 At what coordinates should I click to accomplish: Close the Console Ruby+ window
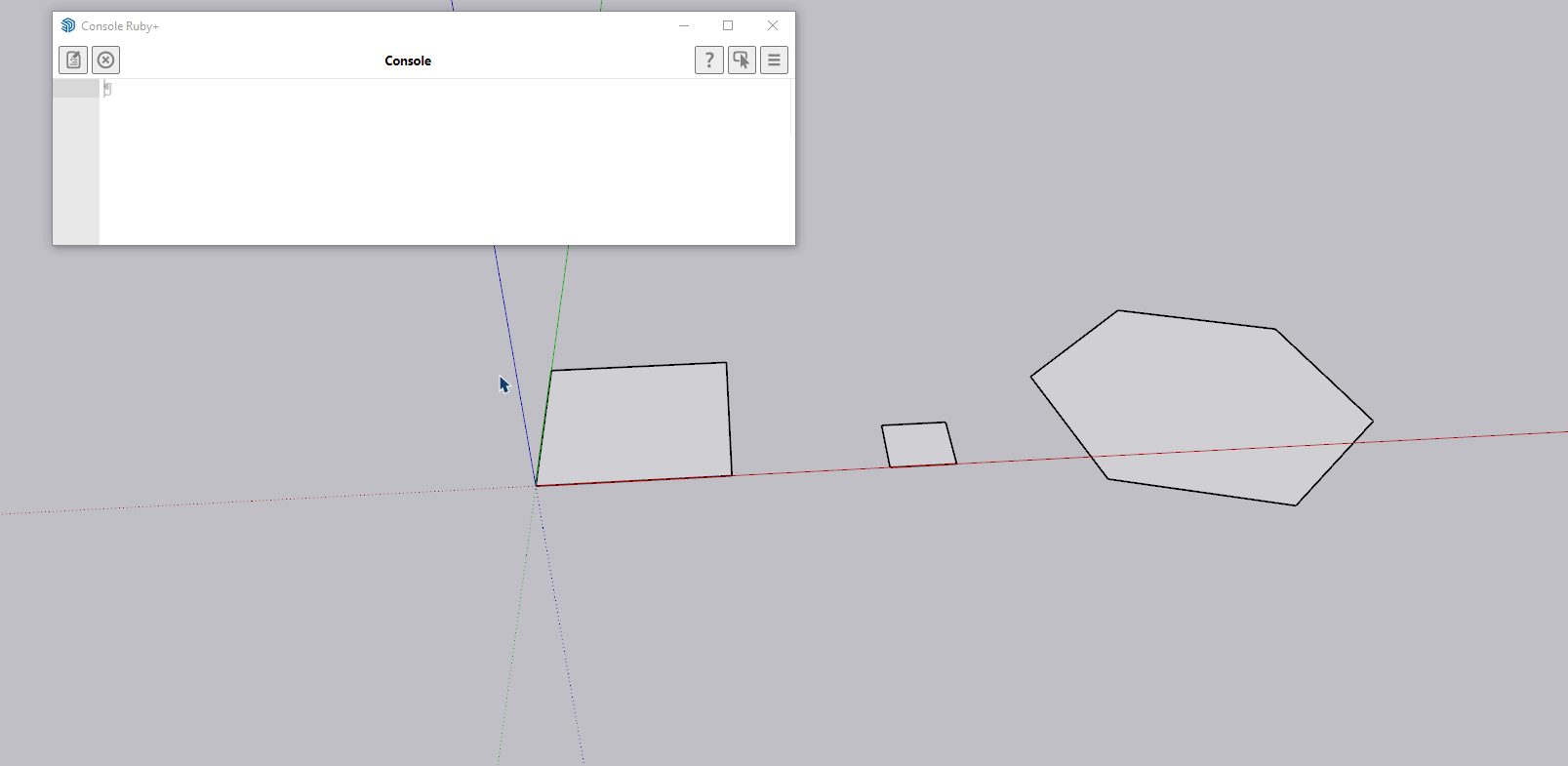click(x=773, y=25)
